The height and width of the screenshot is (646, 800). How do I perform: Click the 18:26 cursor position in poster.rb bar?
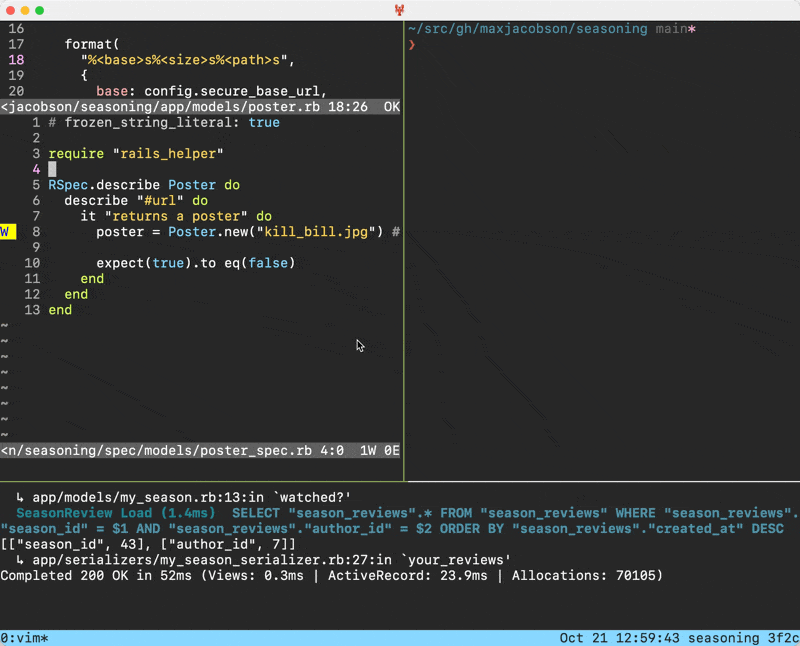(x=348, y=107)
